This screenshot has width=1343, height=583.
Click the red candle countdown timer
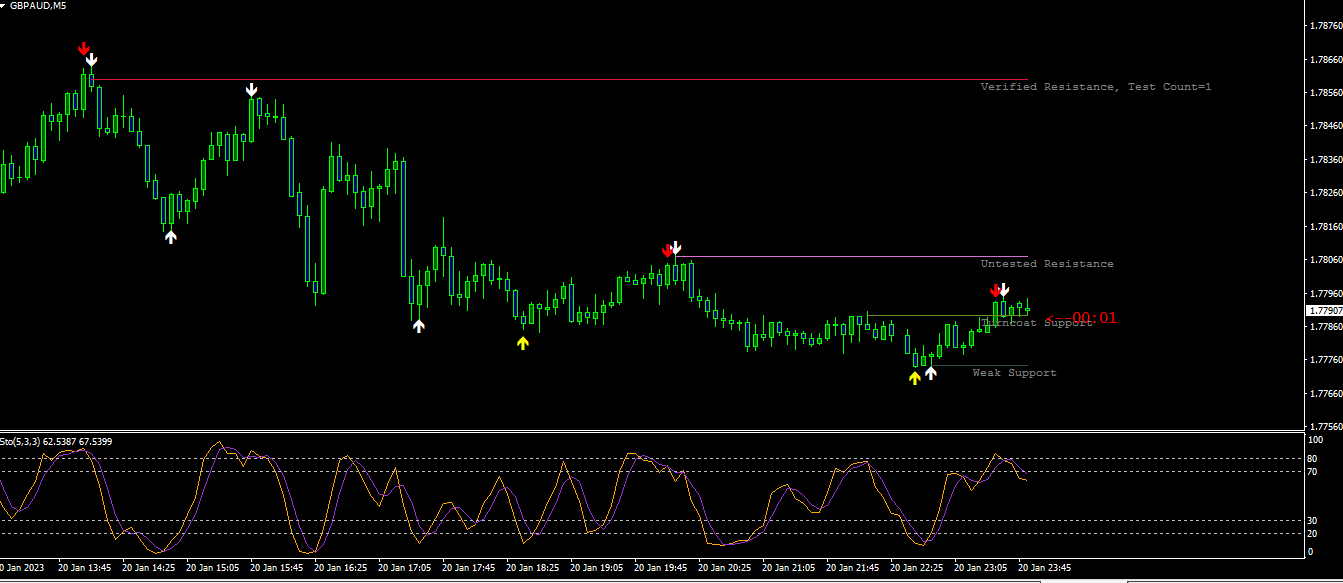click(1081, 318)
